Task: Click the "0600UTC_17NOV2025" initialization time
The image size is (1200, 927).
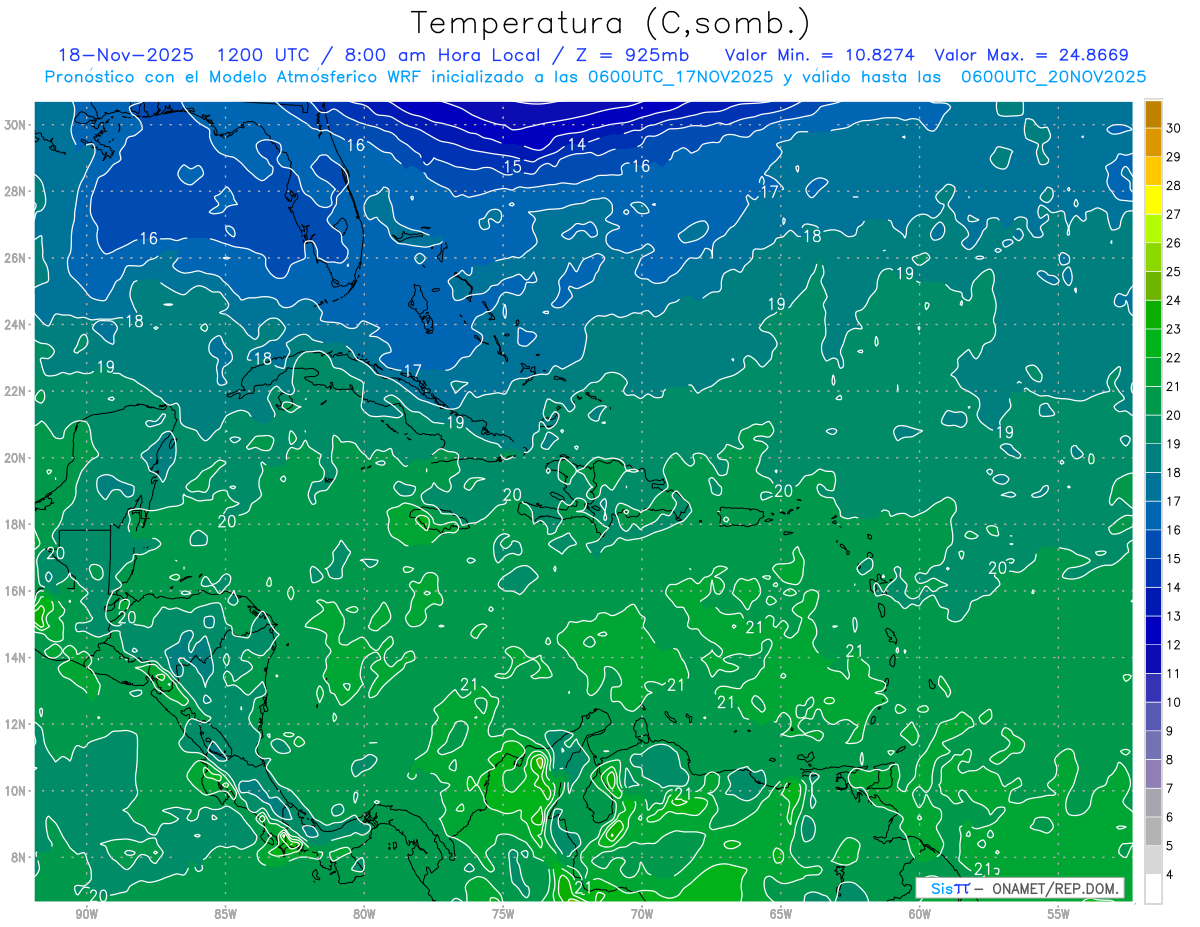Action: point(680,77)
